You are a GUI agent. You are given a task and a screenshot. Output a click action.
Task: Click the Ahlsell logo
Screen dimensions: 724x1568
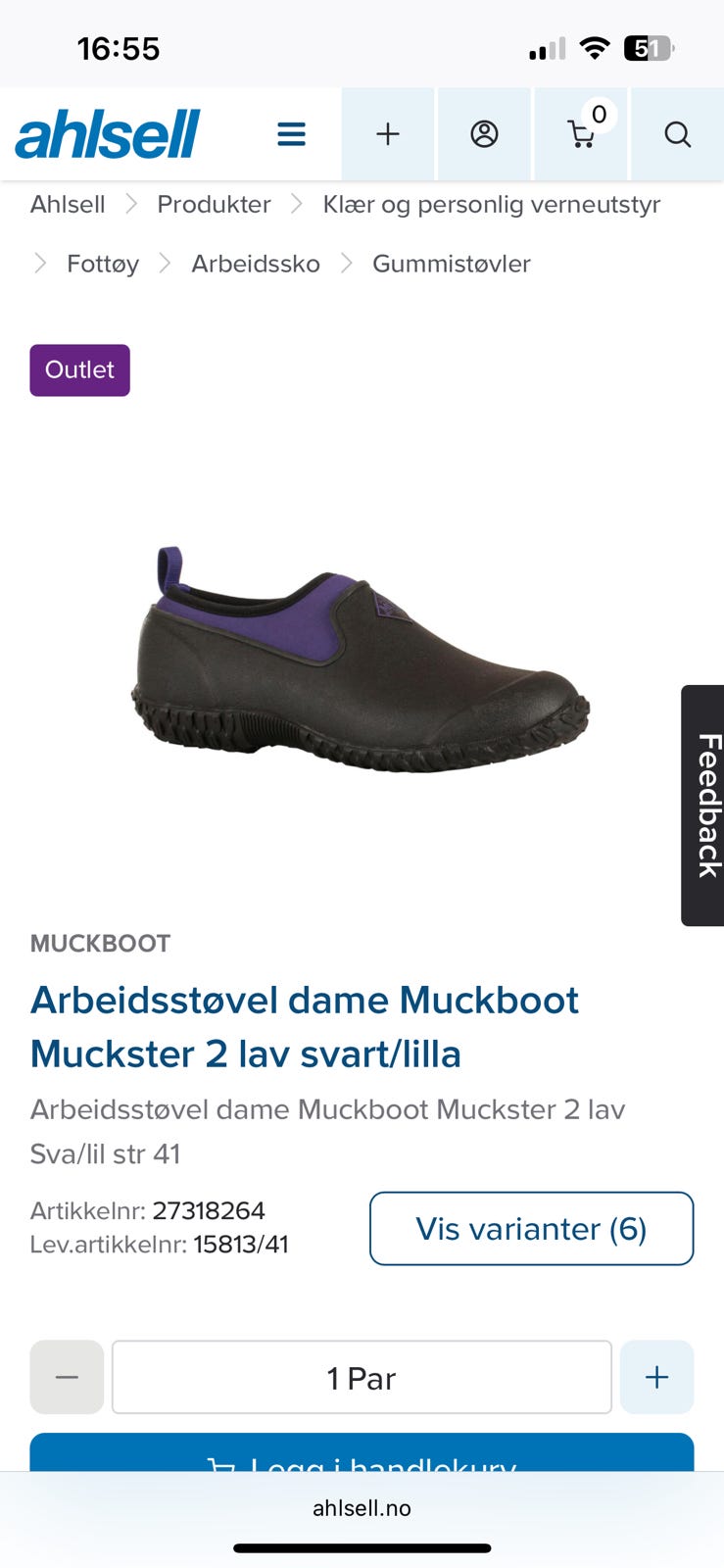(108, 134)
